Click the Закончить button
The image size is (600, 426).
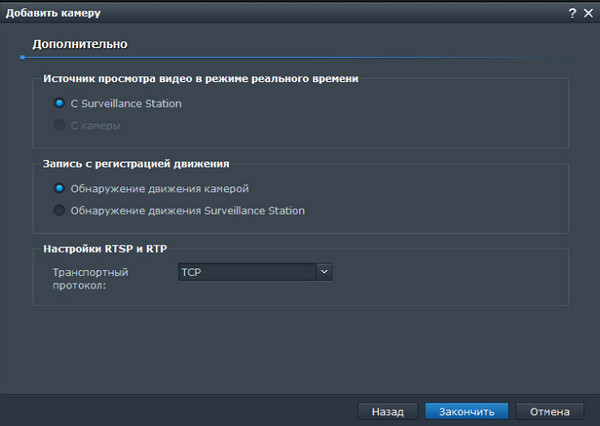[466, 411]
